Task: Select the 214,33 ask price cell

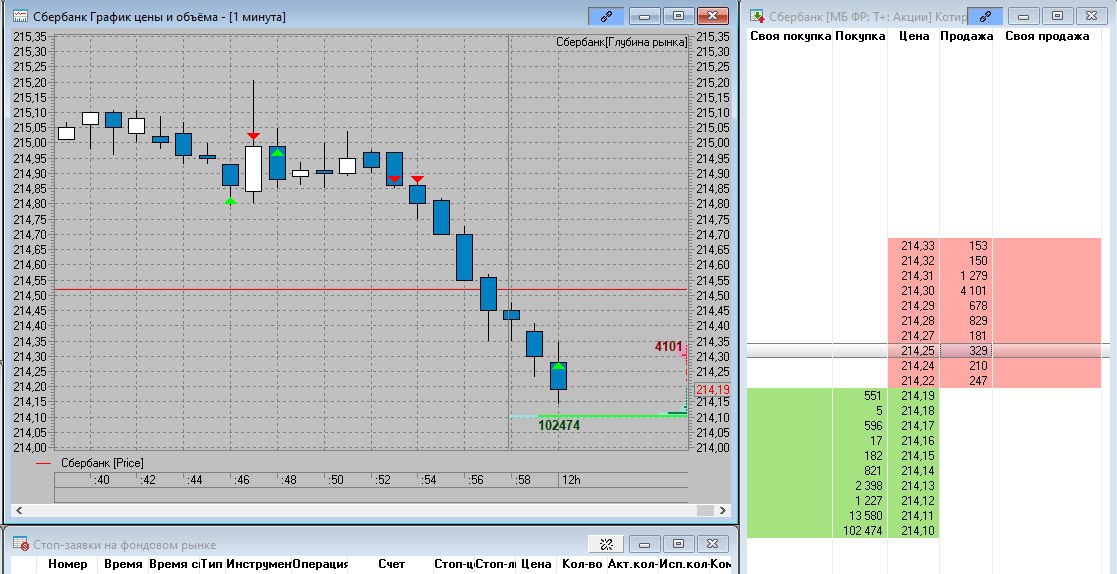Action: [914, 246]
